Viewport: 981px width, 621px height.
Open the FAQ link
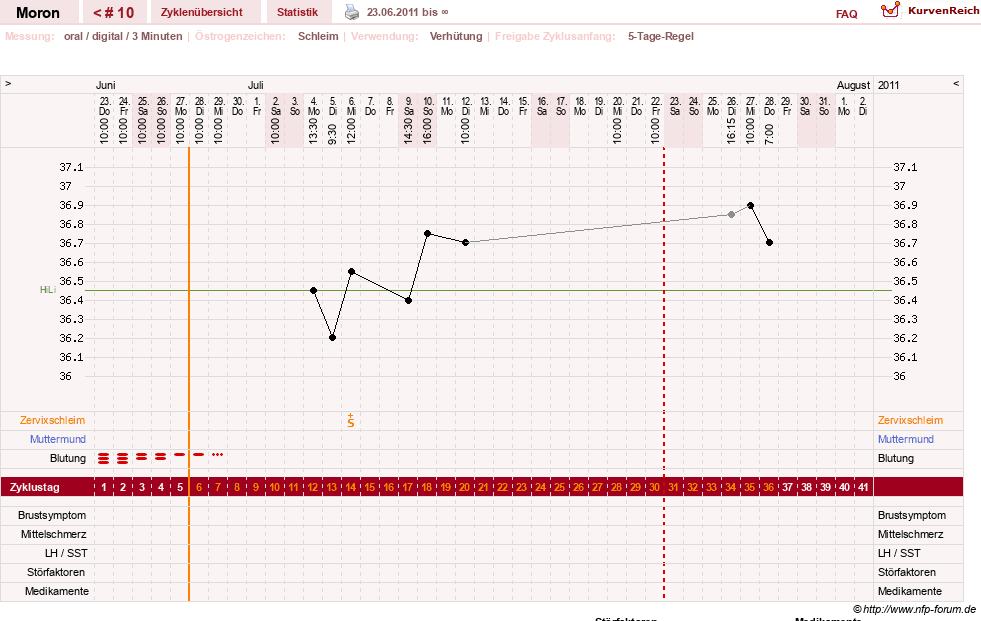pyautogui.click(x=846, y=14)
